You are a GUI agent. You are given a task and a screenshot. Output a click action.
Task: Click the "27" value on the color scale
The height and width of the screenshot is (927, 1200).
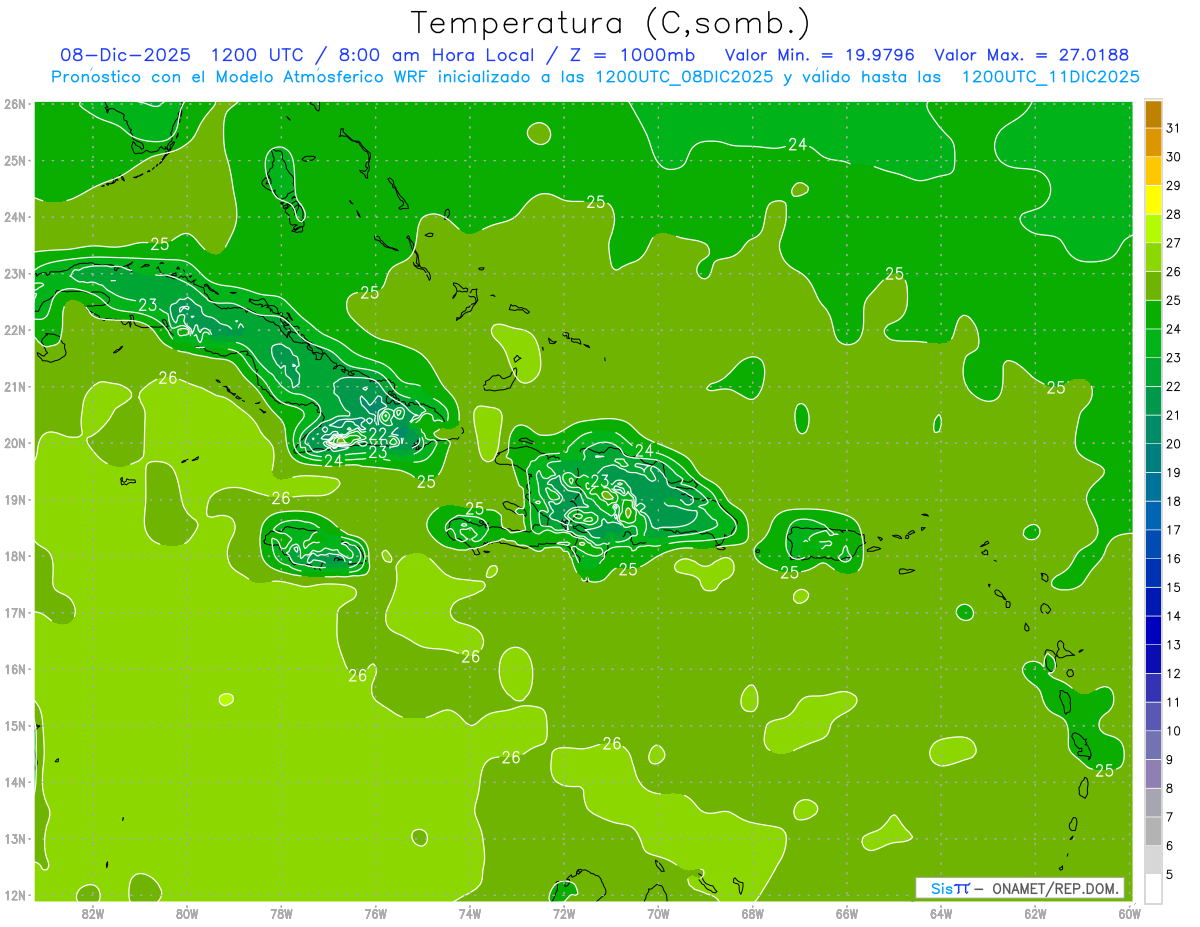pyautogui.click(x=1173, y=243)
